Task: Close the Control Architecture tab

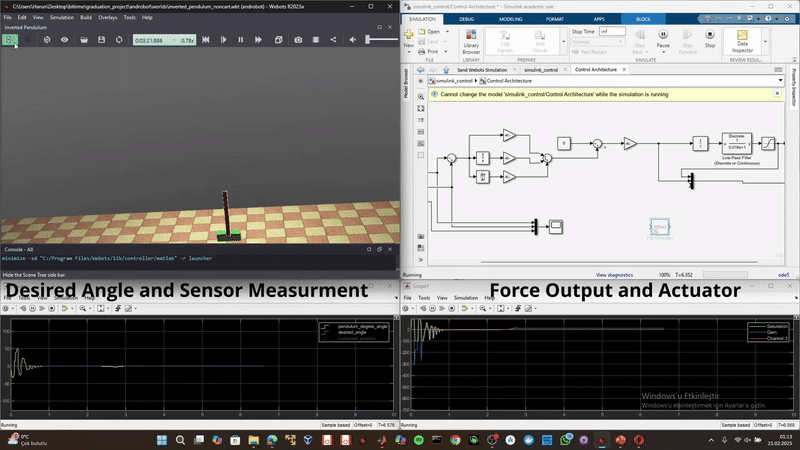Action: (624, 70)
